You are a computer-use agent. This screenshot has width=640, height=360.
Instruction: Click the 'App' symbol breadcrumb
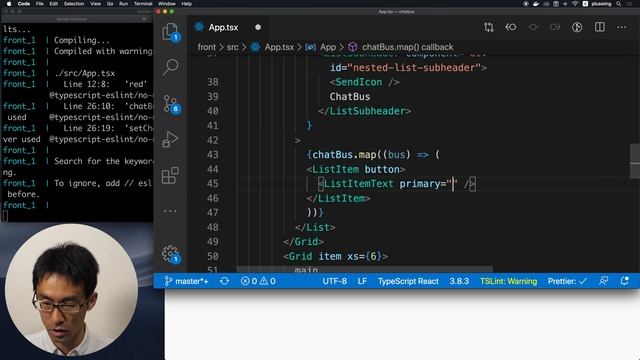click(328, 47)
